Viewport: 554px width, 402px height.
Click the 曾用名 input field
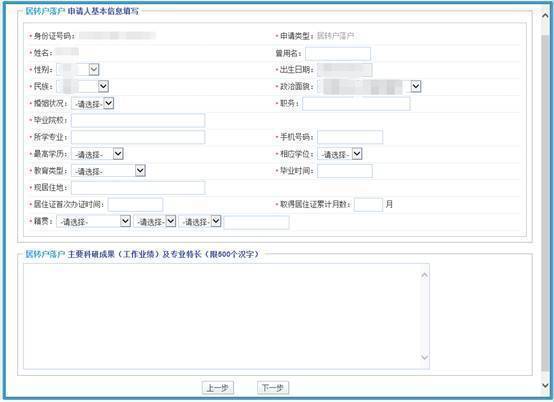pyautogui.click(x=338, y=54)
